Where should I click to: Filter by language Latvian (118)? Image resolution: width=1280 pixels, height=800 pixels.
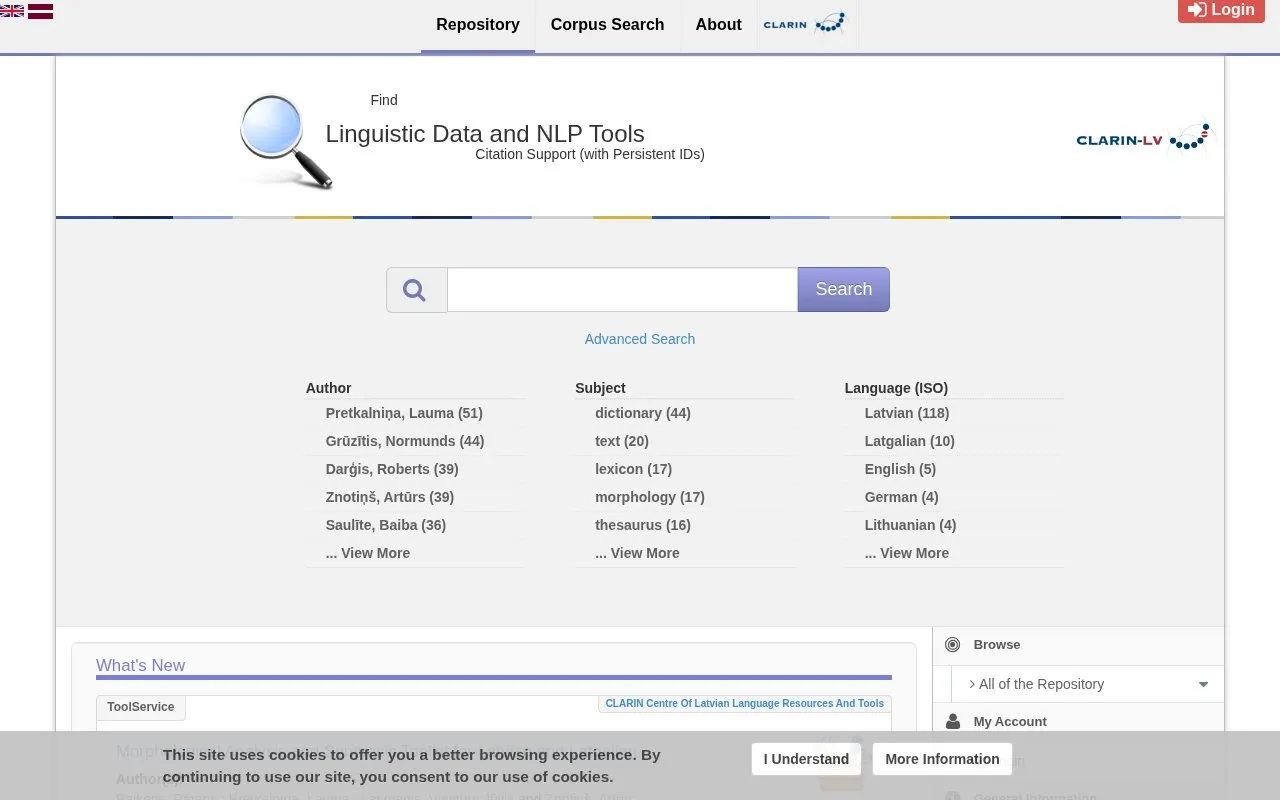pyautogui.click(x=907, y=413)
